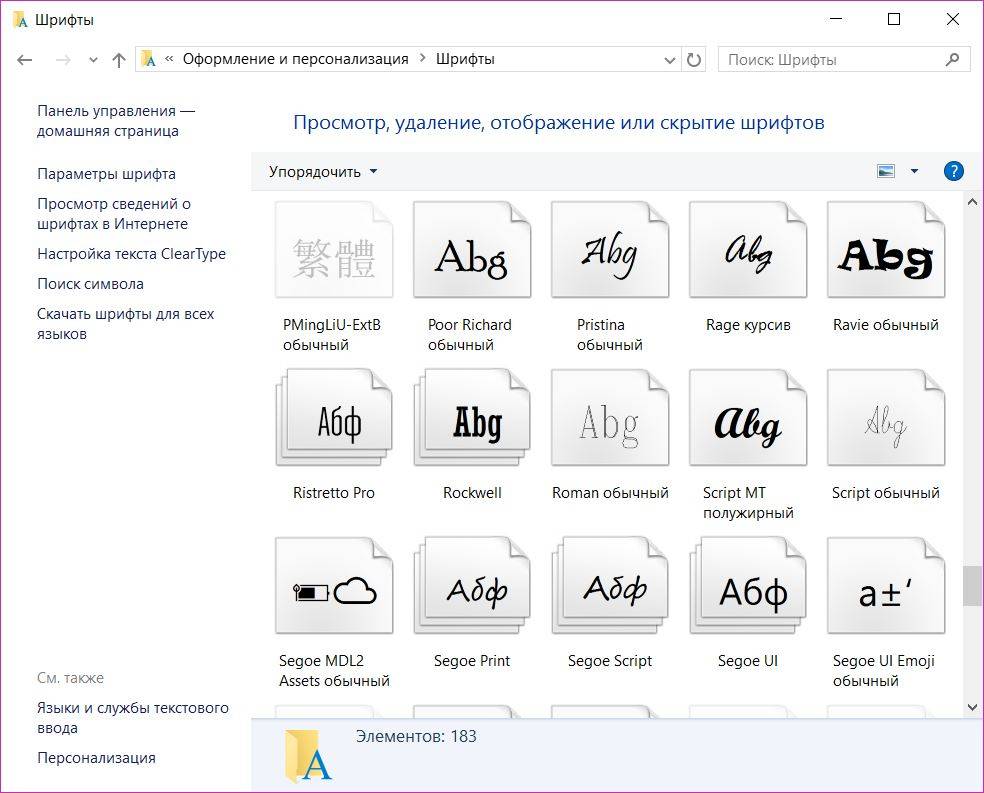The height and width of the screenshot is (793, 984).
Task: Select the Segoe UI Emoji font icon
Action: pyautogui.click(x=886, y=586)
